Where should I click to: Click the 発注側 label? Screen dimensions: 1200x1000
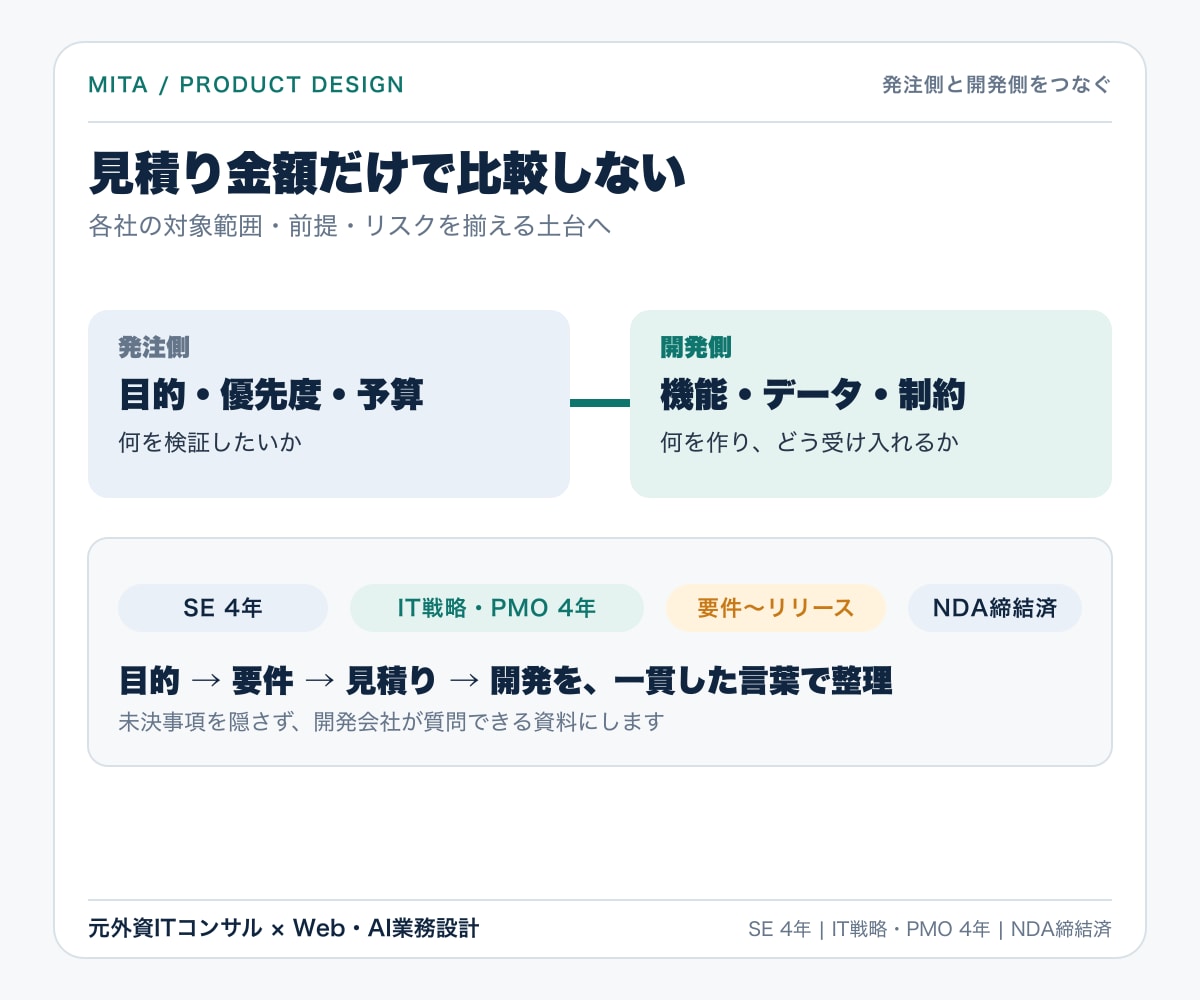pyautogui.click(x=154, y=347)
